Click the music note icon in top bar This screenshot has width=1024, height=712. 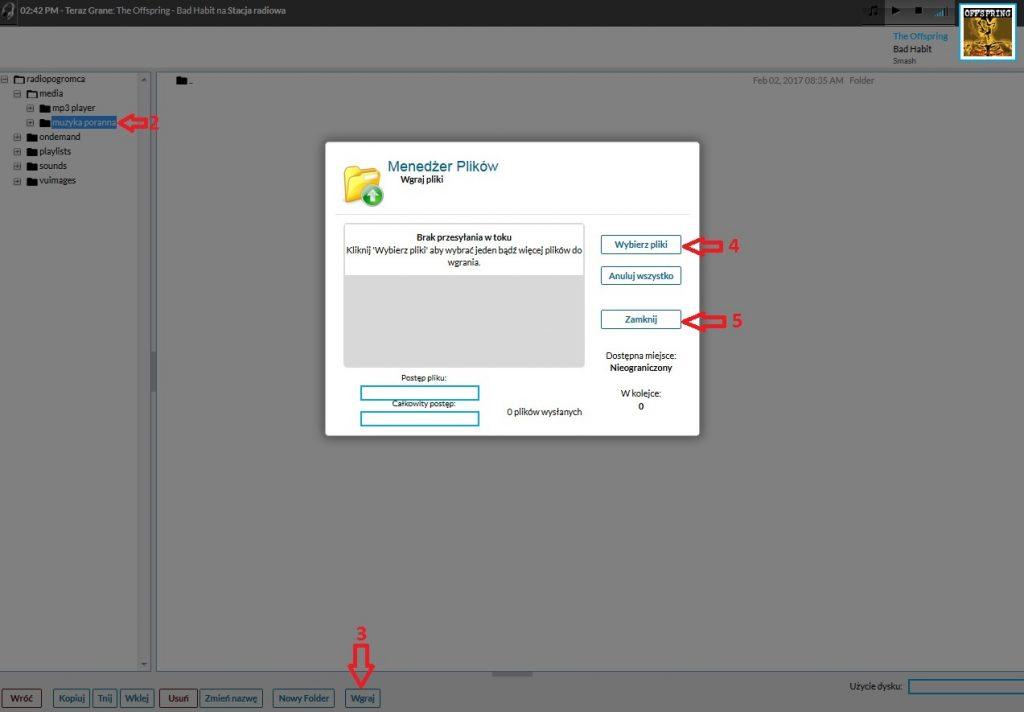(873, 10)
